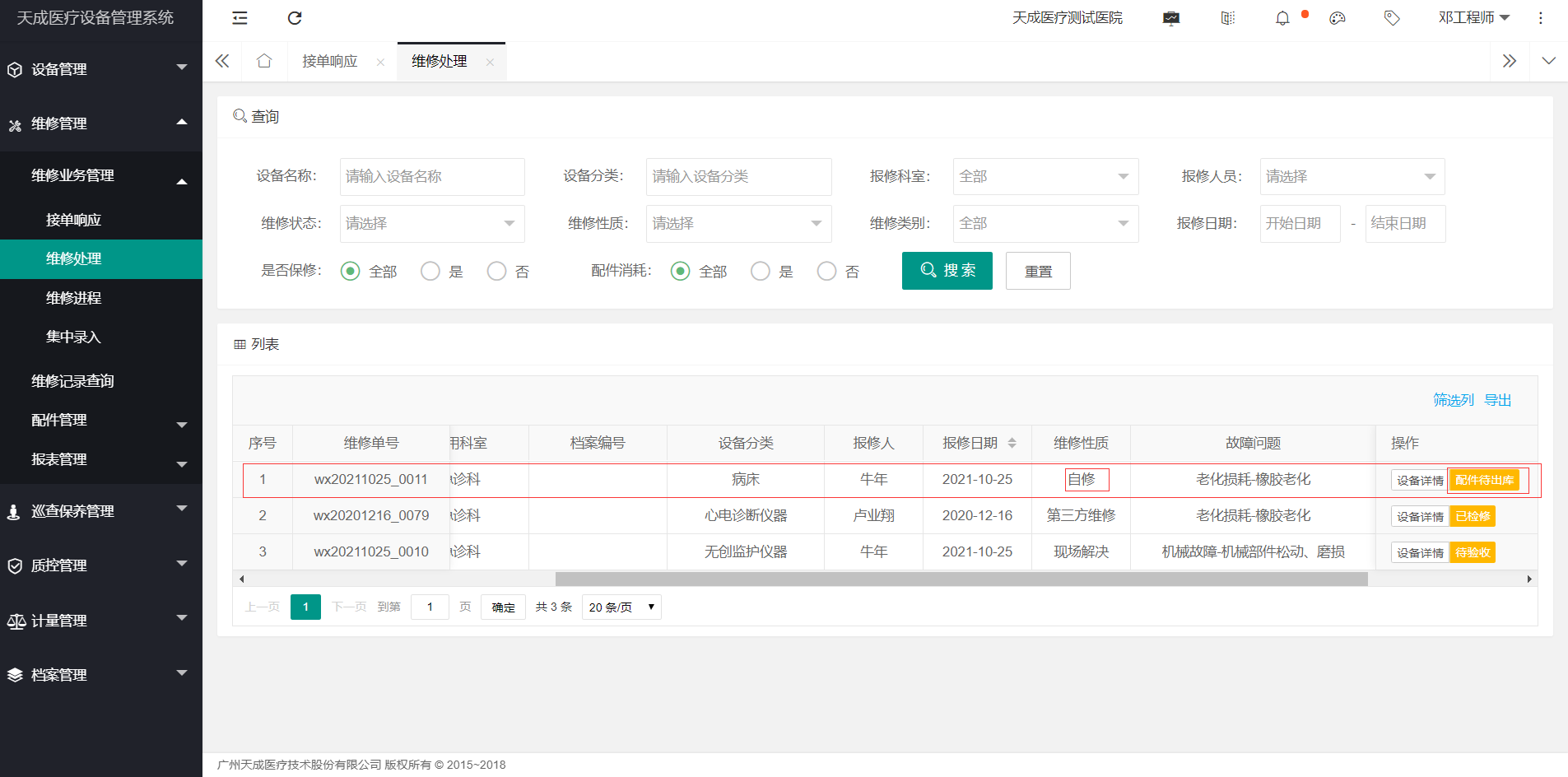
Task: Select 配件消耗 全部 radio
Action: 680,271
